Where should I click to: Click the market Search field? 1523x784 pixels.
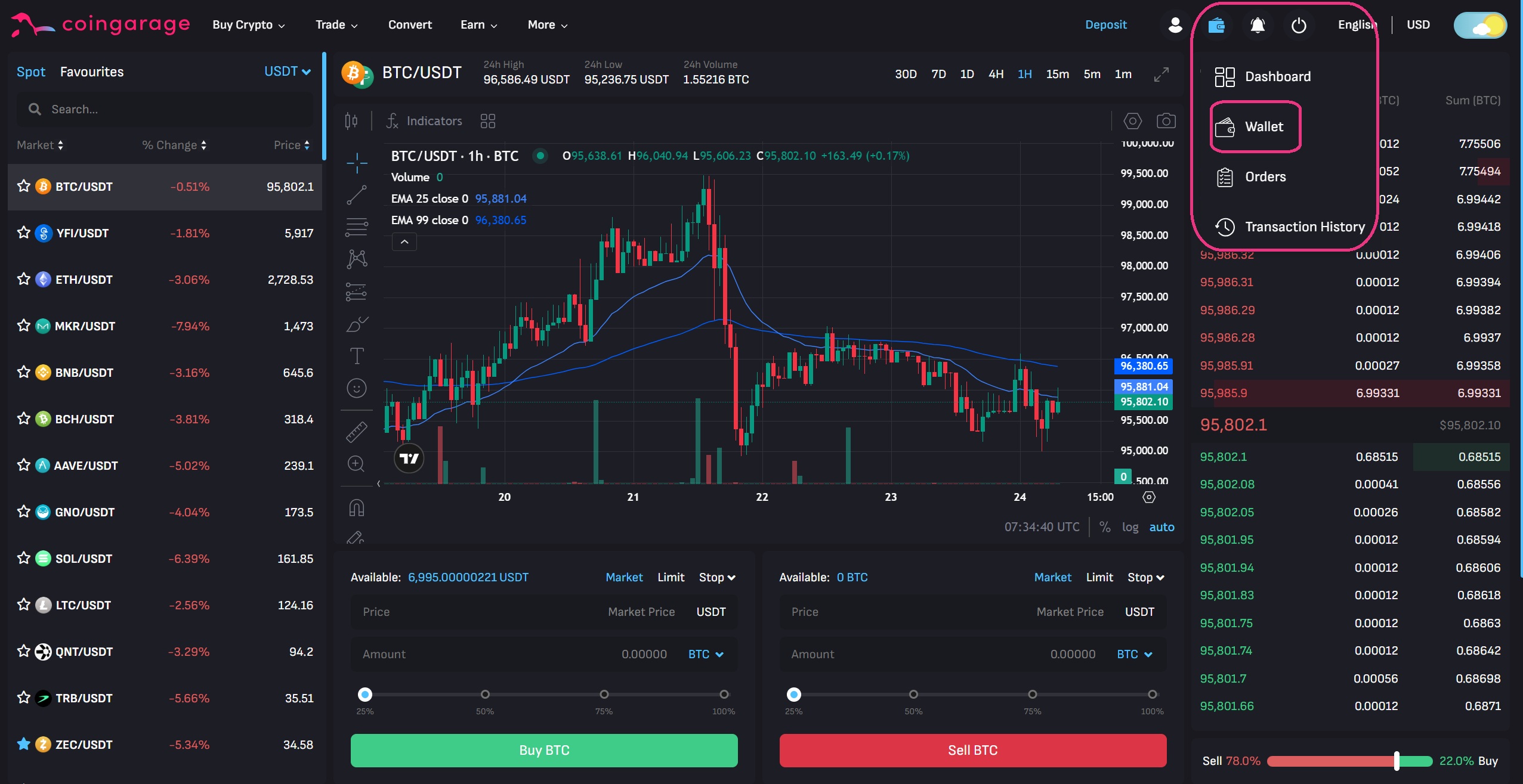[165, 109]
